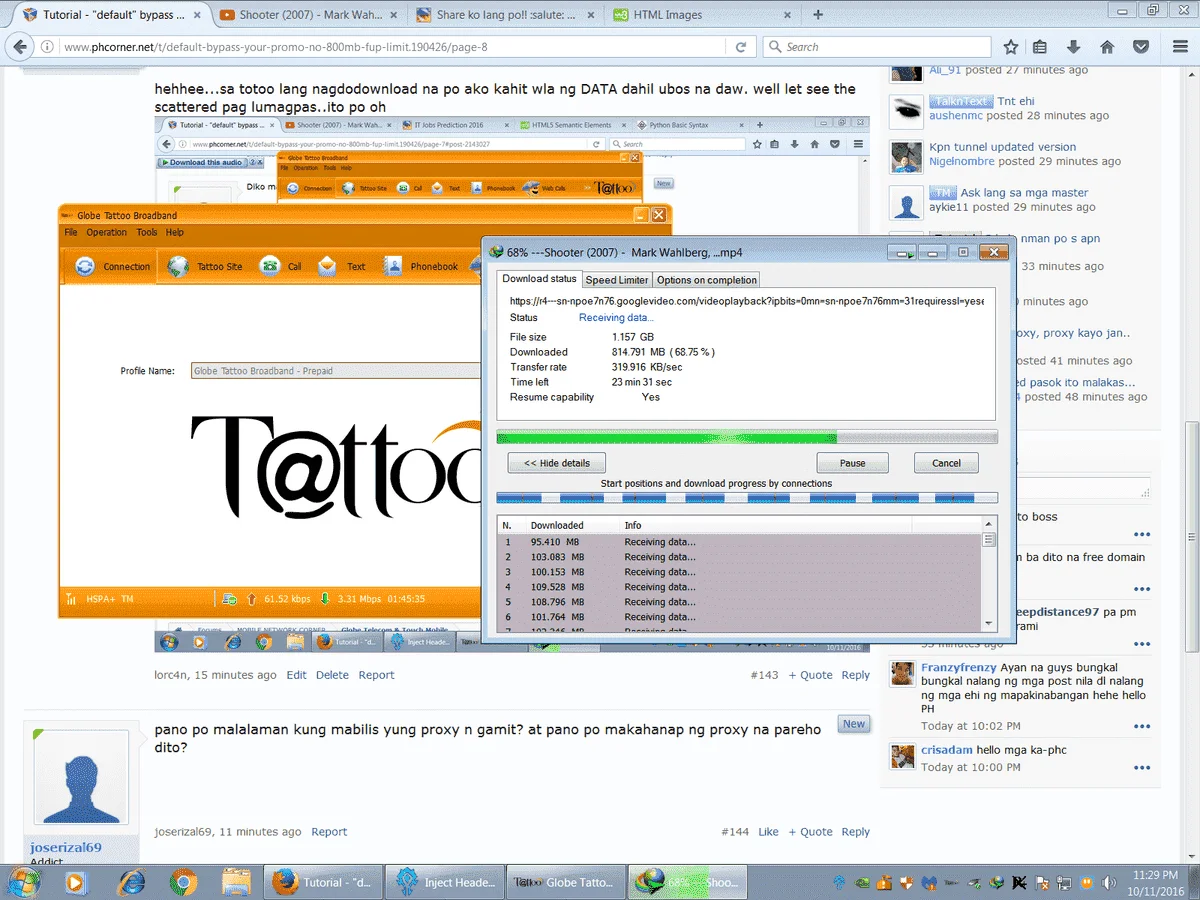The height and width of the screenshot is (900, 1200).
Task: Switch to Inject Header taskbar window
Action: click(x=447, y=883)
